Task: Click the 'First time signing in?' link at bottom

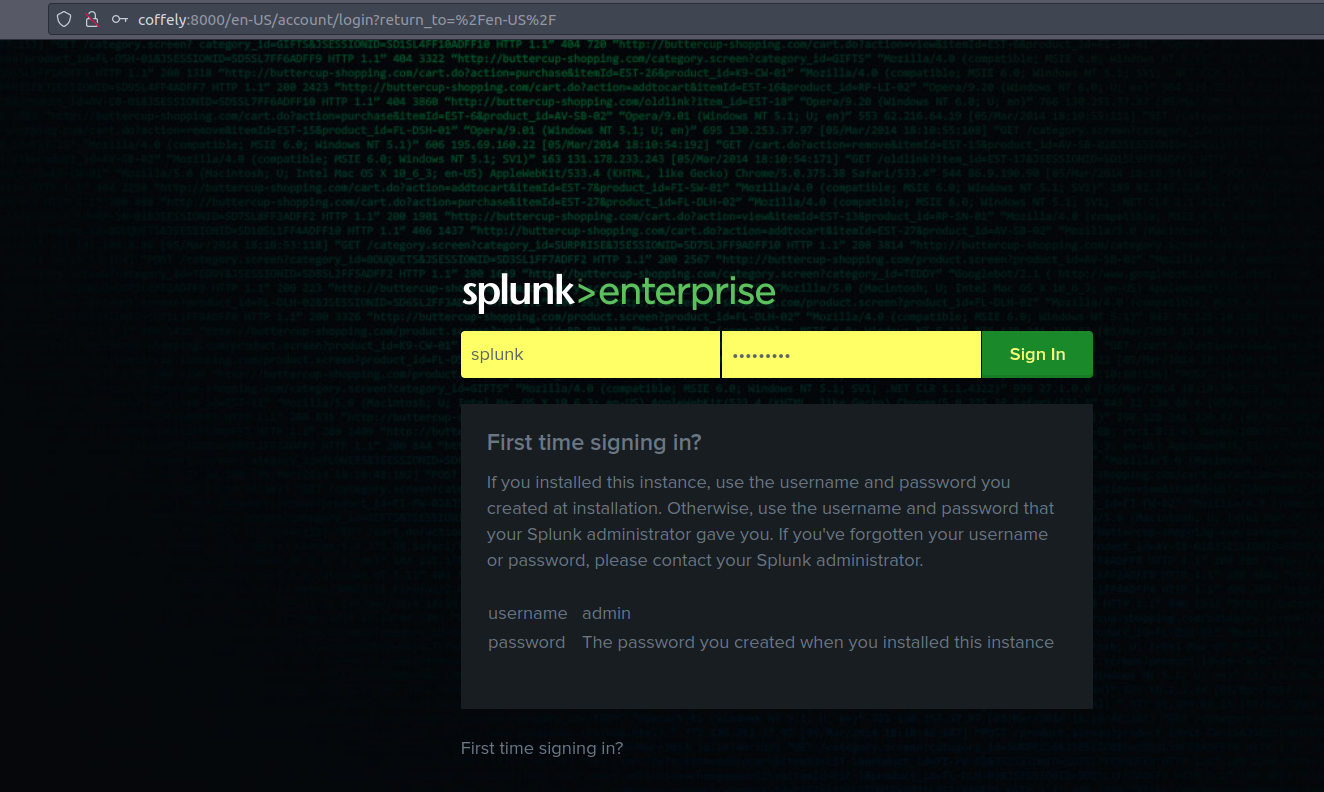Action: click(542, 748)
